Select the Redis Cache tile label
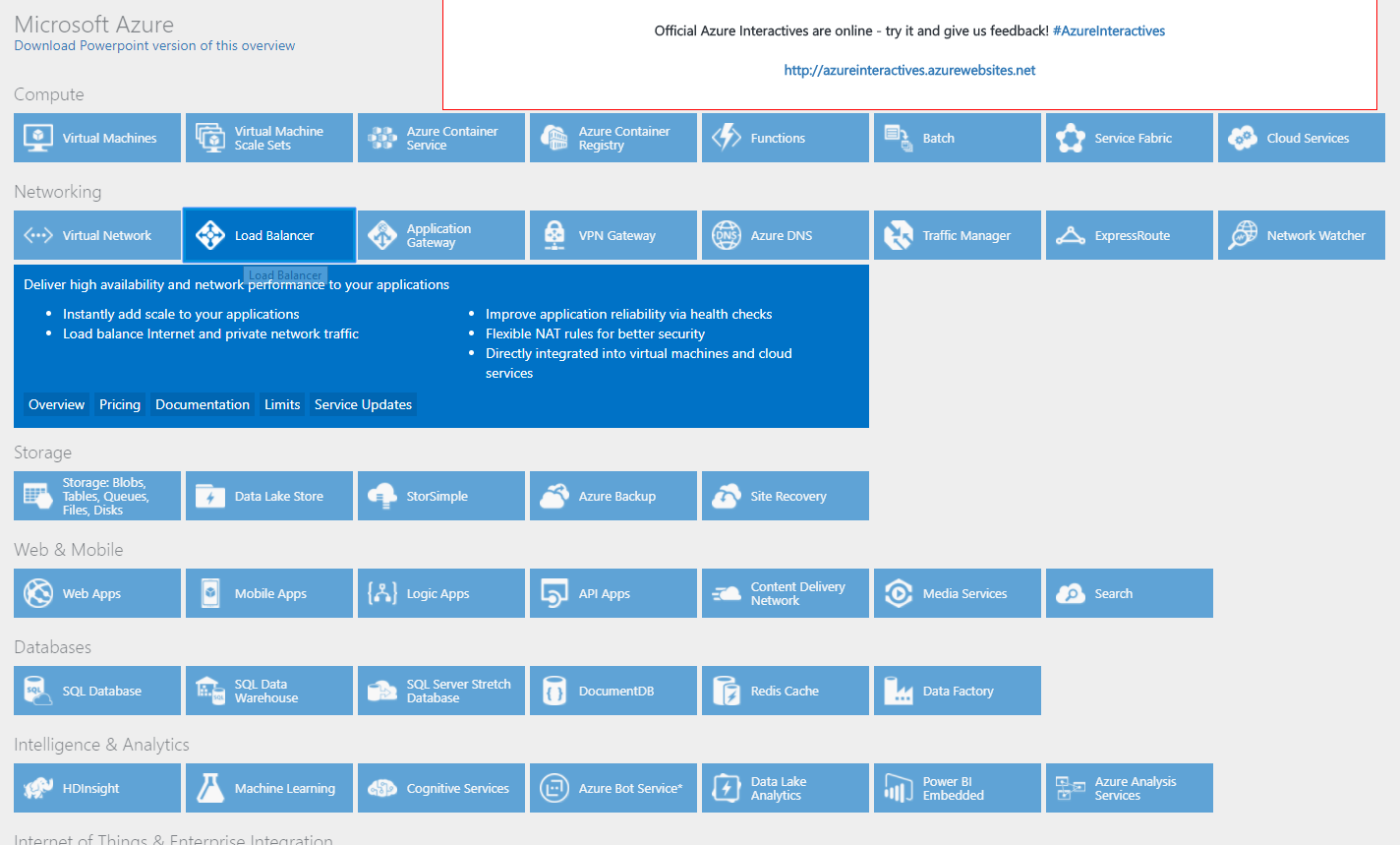This screenshot has width=1400, height=845. coord(785,692)
